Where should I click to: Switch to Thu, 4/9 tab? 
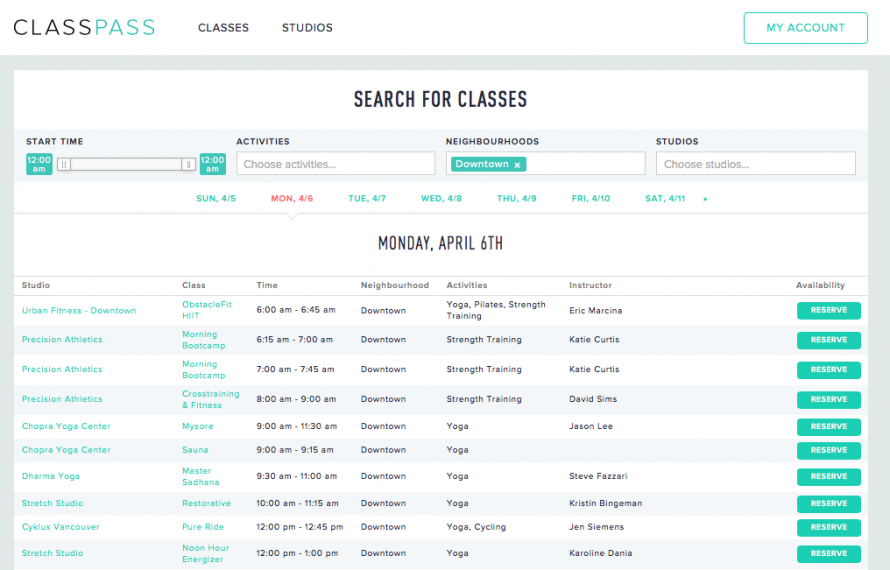[x=517, y=198]
